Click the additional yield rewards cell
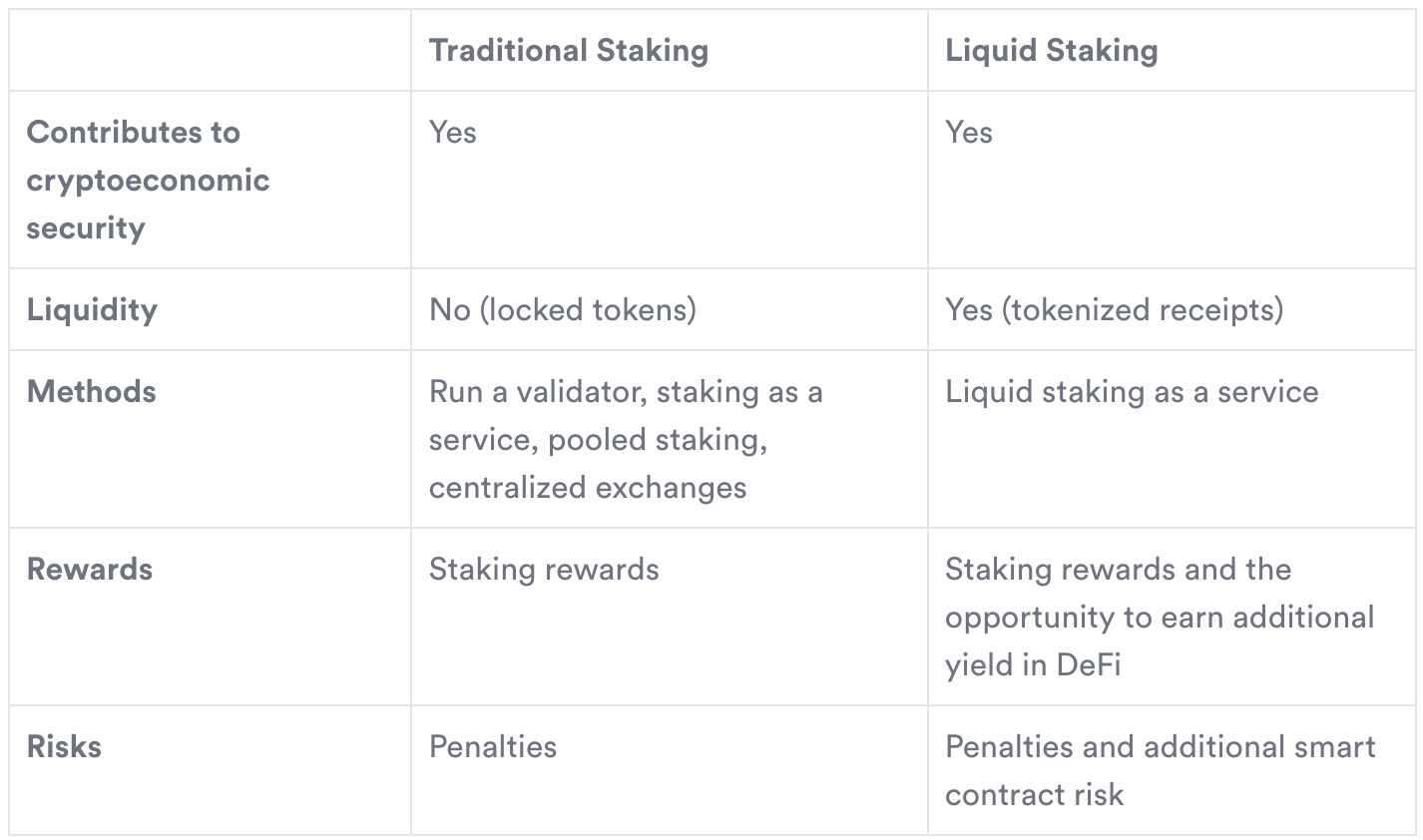Viewport: 1423px width, 840px height. coord(1159,617)
